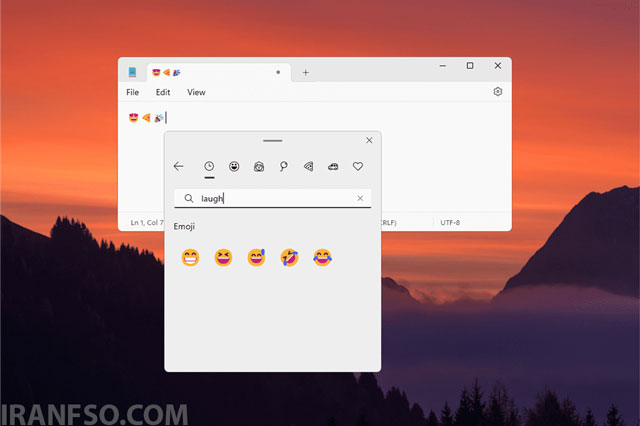
Task: Select the Notepad tab with emoji title
Action: pos(218,73)
